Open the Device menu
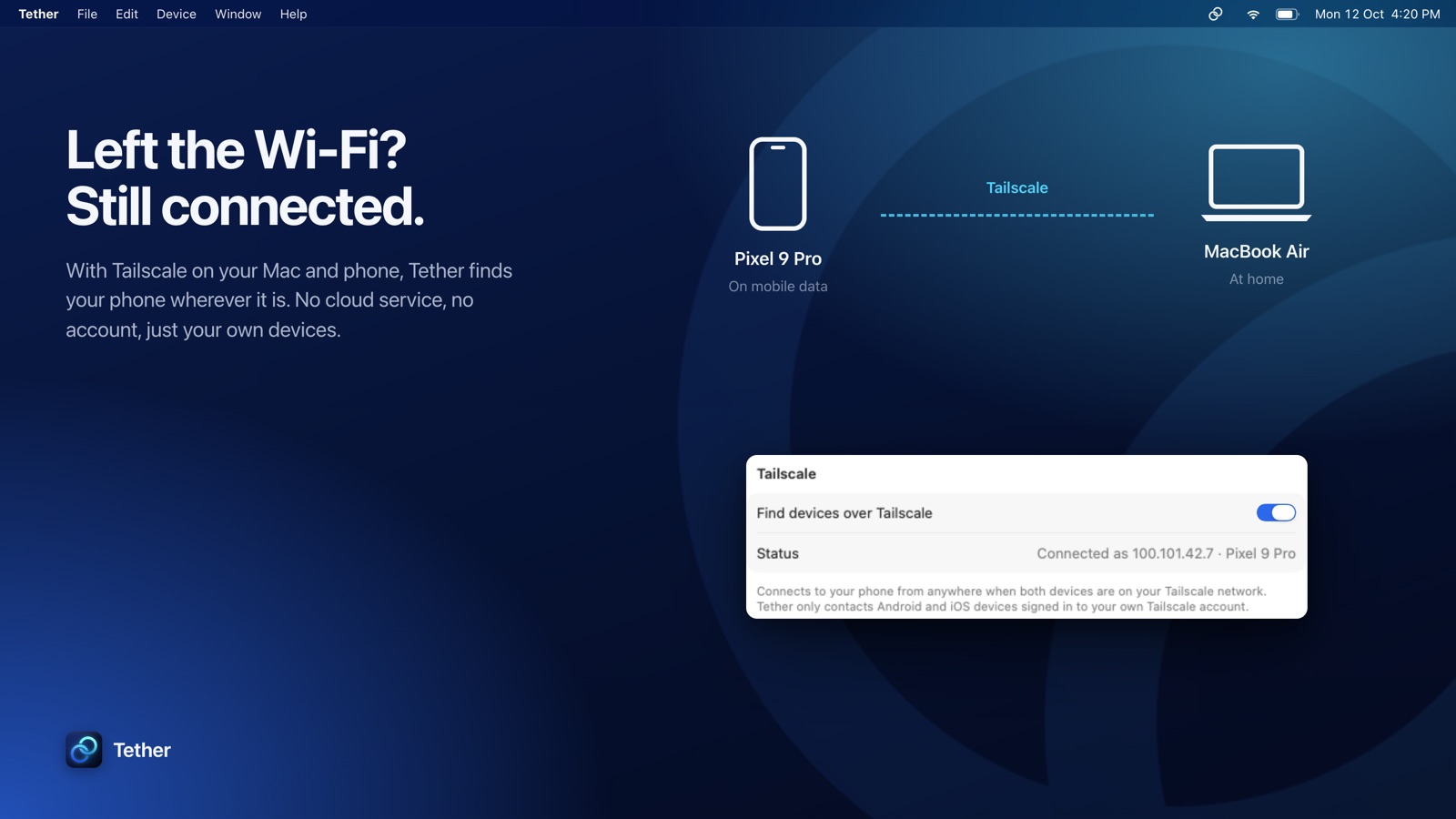1456x819 pixels. click(x=177, y=14)
